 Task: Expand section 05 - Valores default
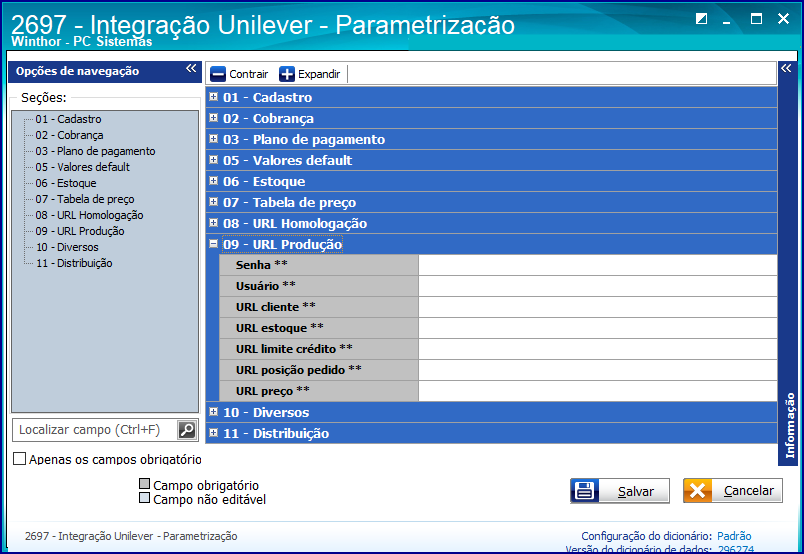tap(214, 160)
